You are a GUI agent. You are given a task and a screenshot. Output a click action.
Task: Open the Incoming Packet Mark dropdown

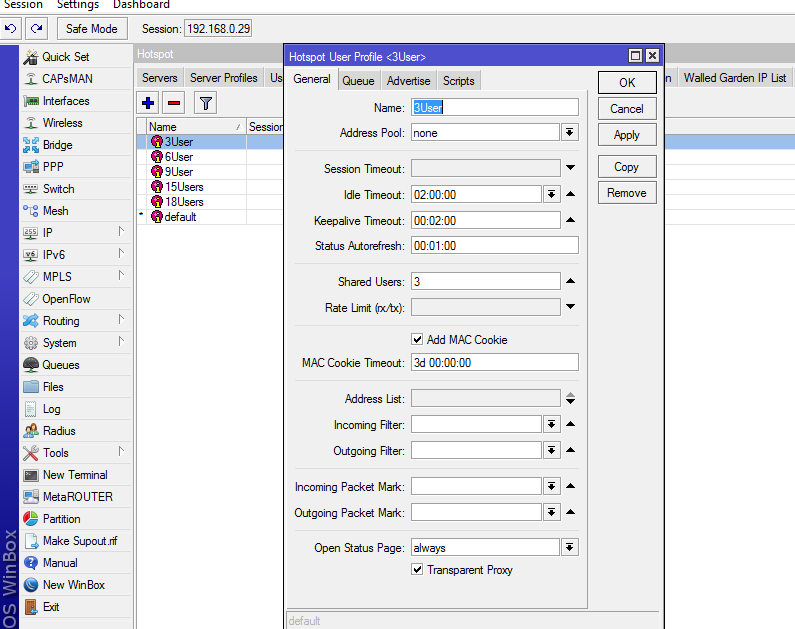click(x=552, y=487)
